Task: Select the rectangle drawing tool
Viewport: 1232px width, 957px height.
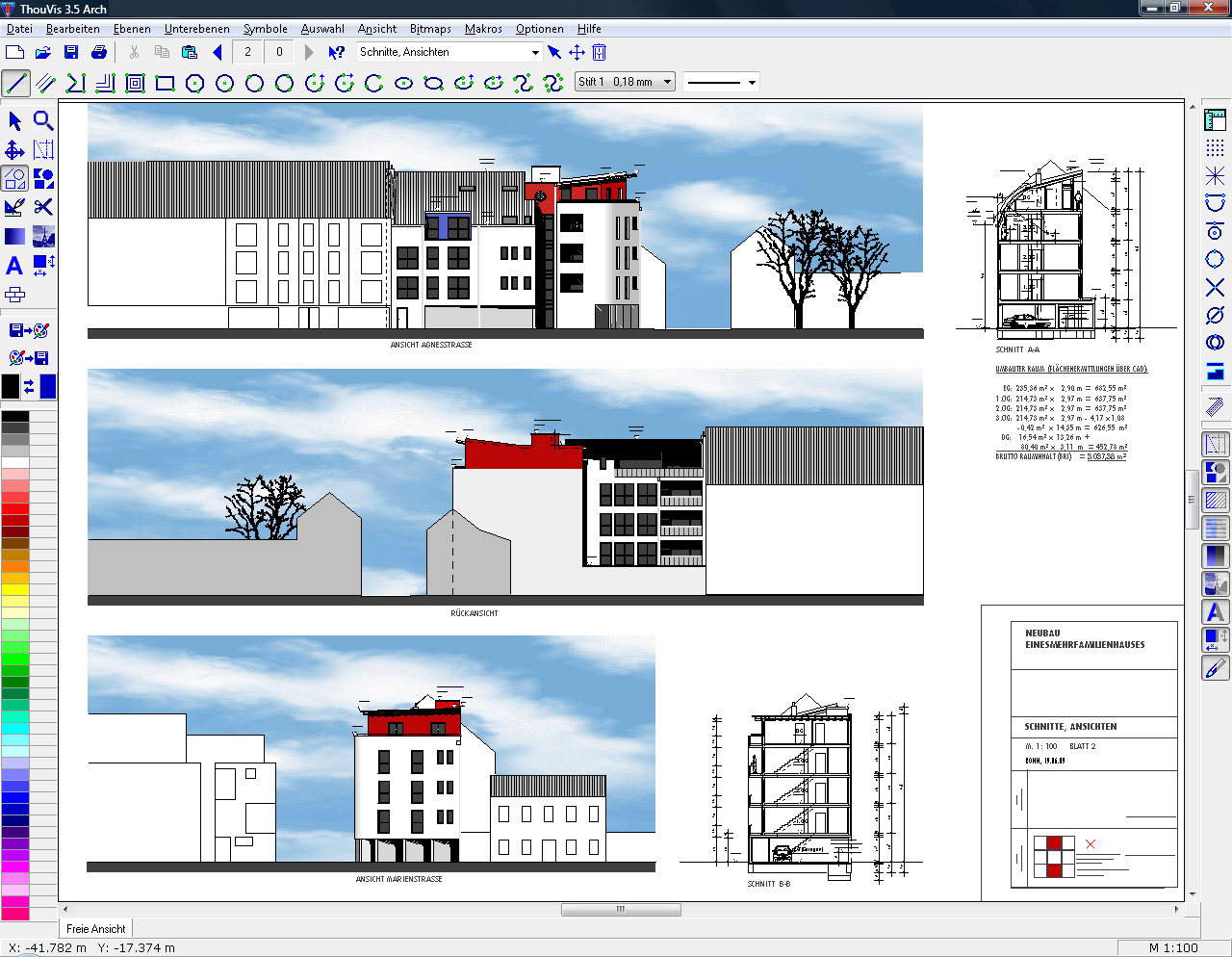Action: pos(165,84)
